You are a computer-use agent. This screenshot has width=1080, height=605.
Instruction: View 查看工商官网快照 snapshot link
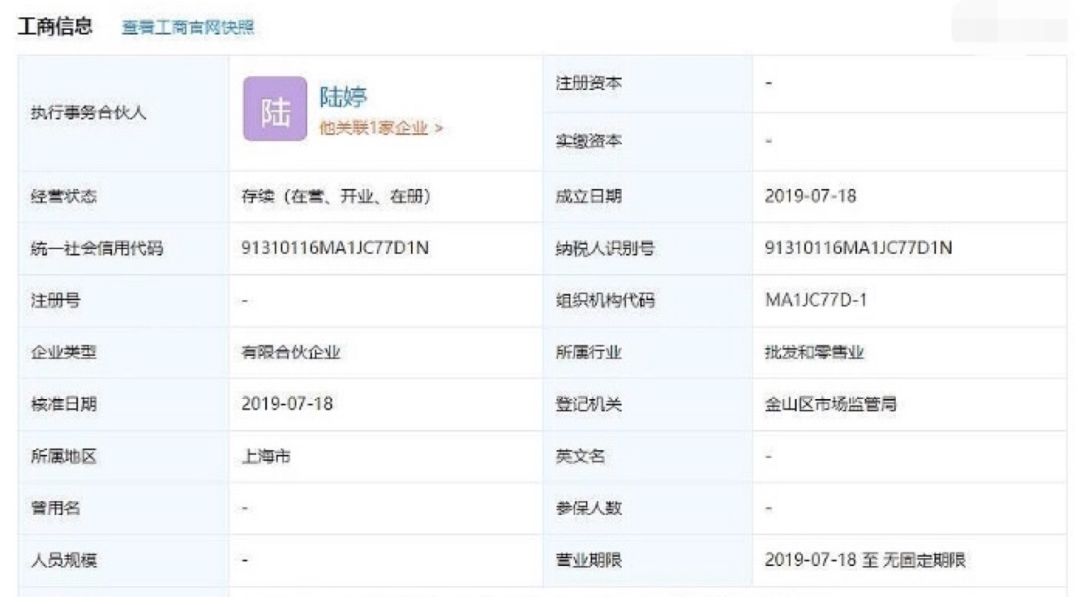coord(188,27)
